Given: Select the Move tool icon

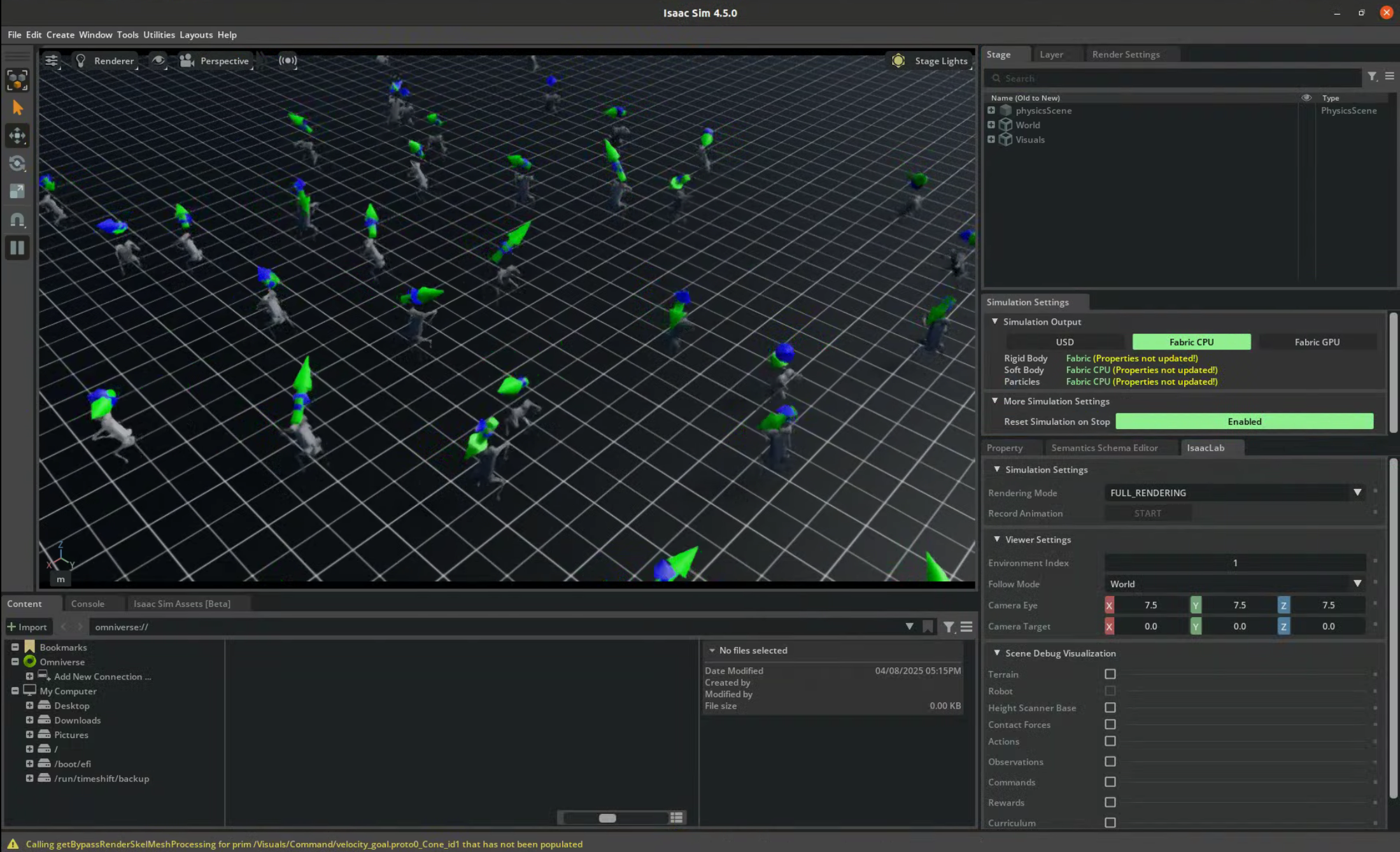Looking at the screenshot, I should click(x=17, y=136).
